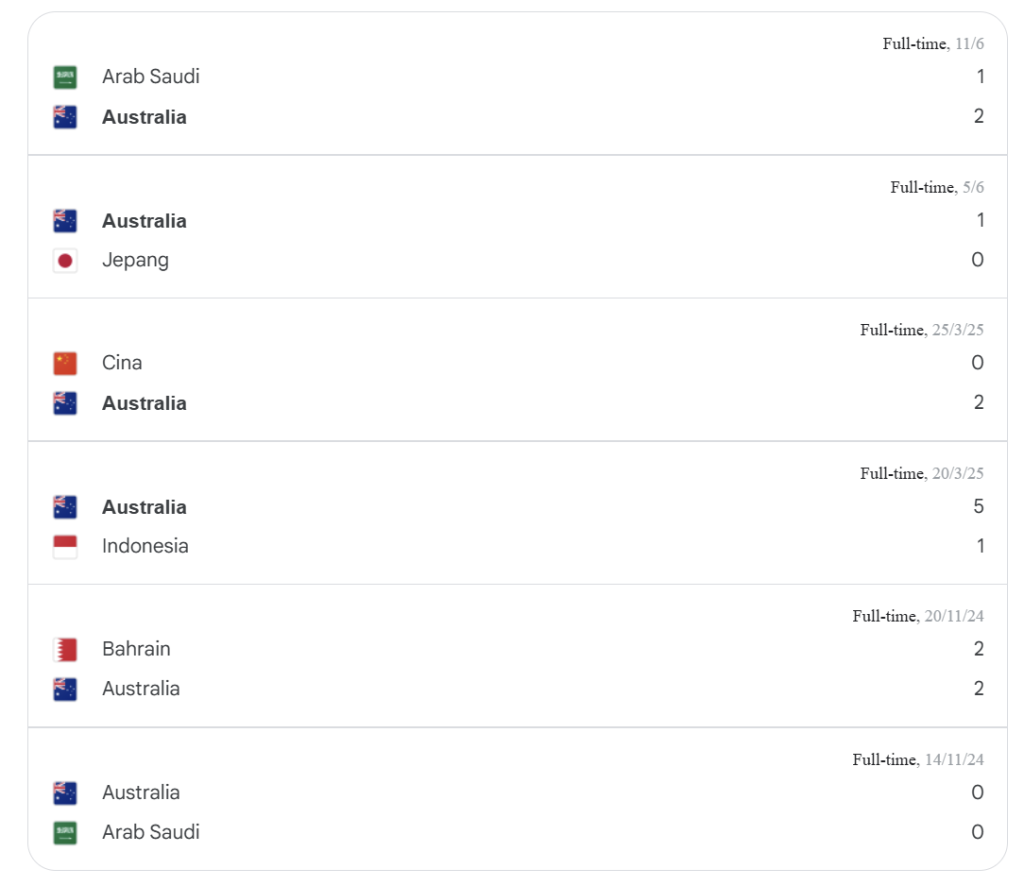Viewport: 1024px width, 886px height.
Task: Click the Australia flag in the Jepang match
Action: (65, 221)
